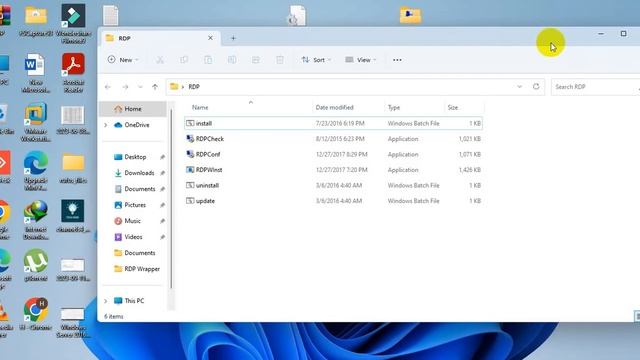This screenshot has height=360, width=640.
Task: Select the RDPWInst application file
Action: 333,170
